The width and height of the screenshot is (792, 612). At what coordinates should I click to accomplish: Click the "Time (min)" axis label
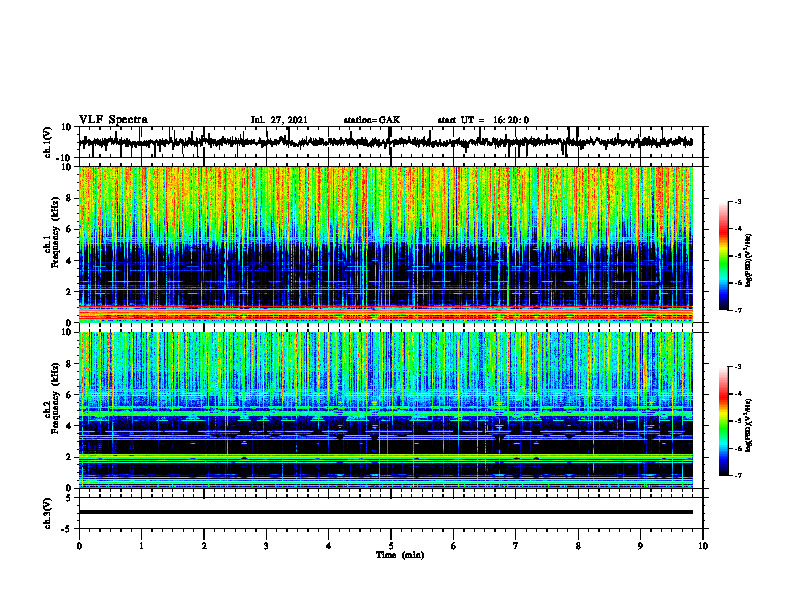[400, 555]
